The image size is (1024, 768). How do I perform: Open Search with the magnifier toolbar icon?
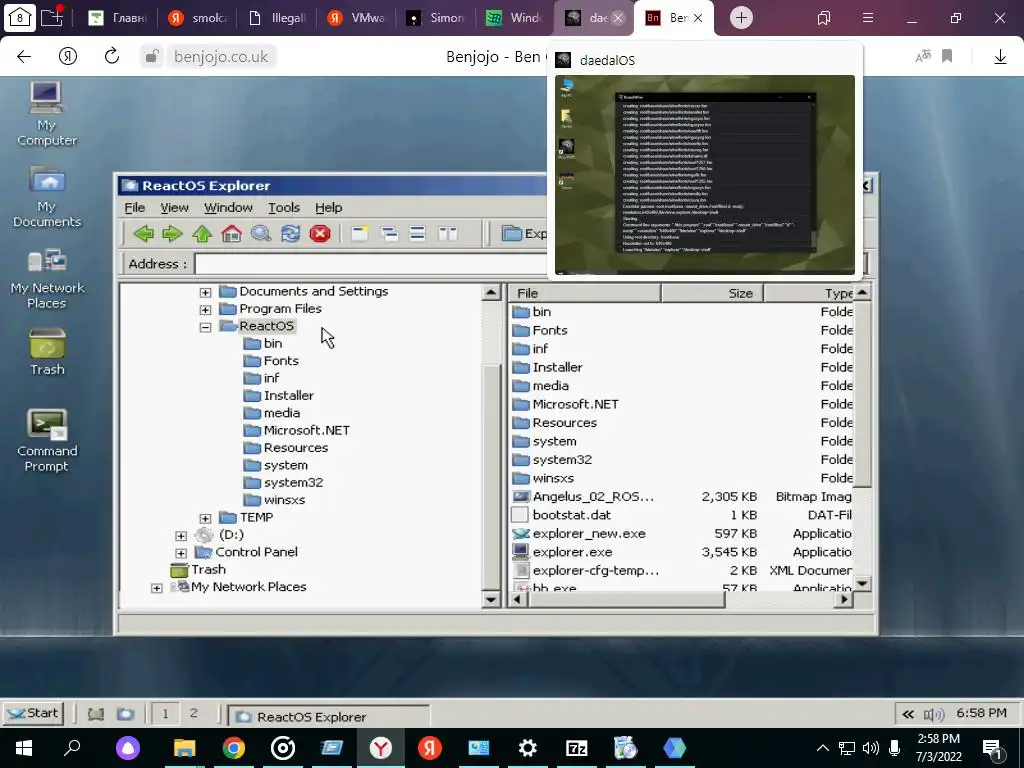click(x=261, y=234)
